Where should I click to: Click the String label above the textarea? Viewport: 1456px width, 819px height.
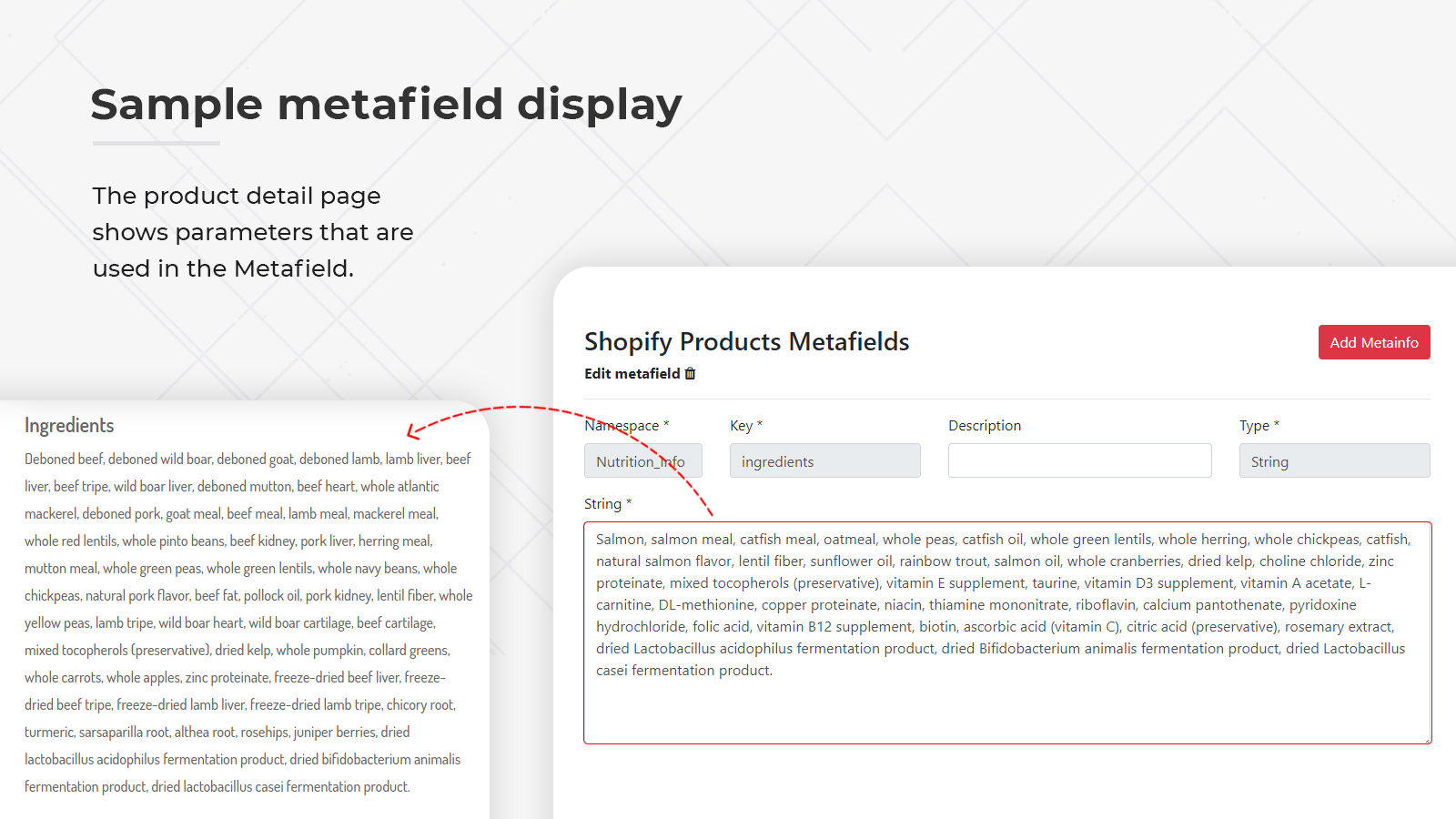click(x=602, y=504)
